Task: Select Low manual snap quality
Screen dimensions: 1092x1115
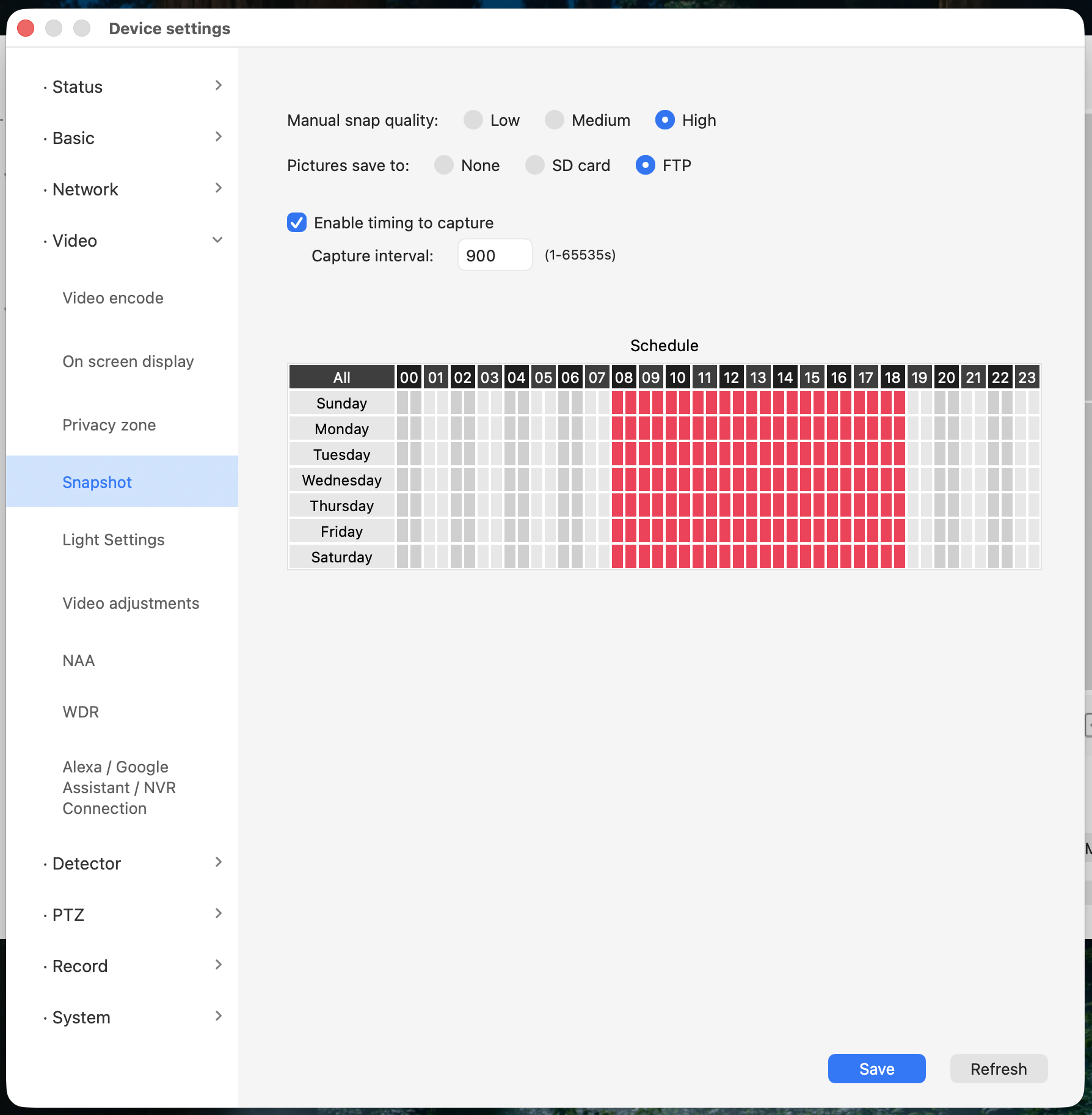Action: [473, 120]
